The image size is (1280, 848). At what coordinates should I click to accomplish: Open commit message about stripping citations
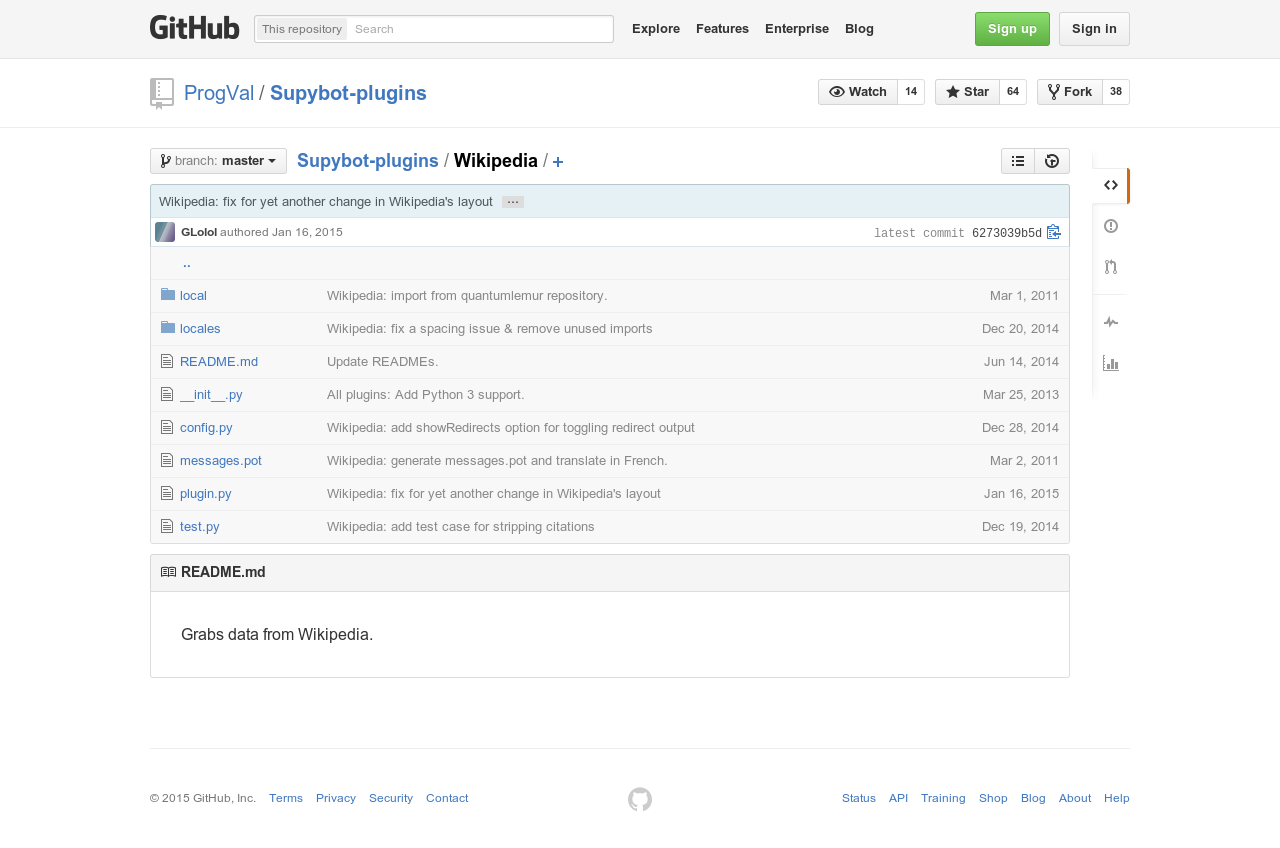[461, 527]
